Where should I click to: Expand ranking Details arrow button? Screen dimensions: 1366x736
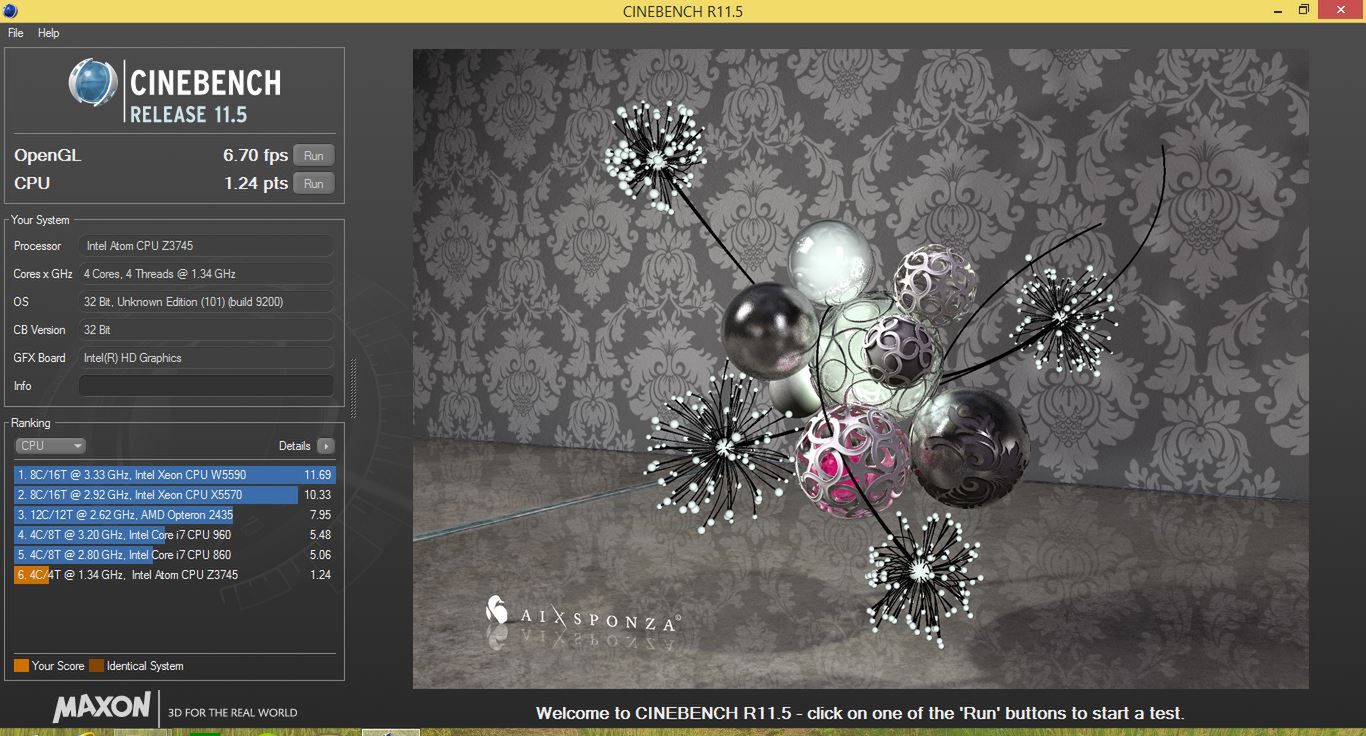(326, 446)
